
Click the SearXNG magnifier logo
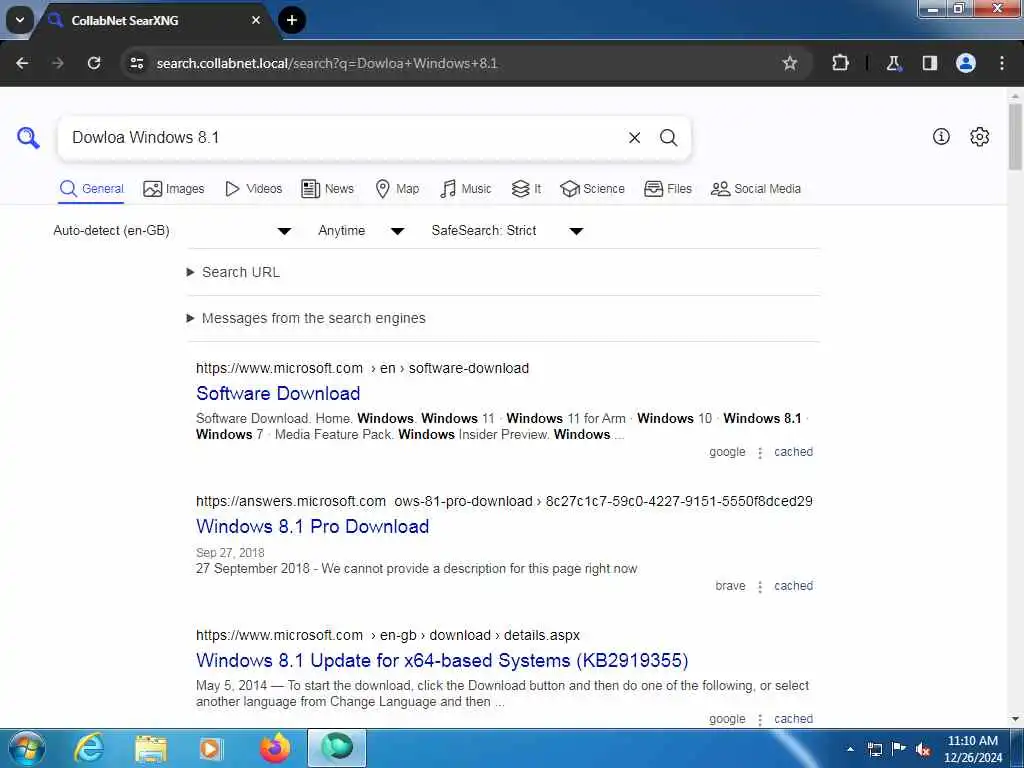[x=28, y=138]
